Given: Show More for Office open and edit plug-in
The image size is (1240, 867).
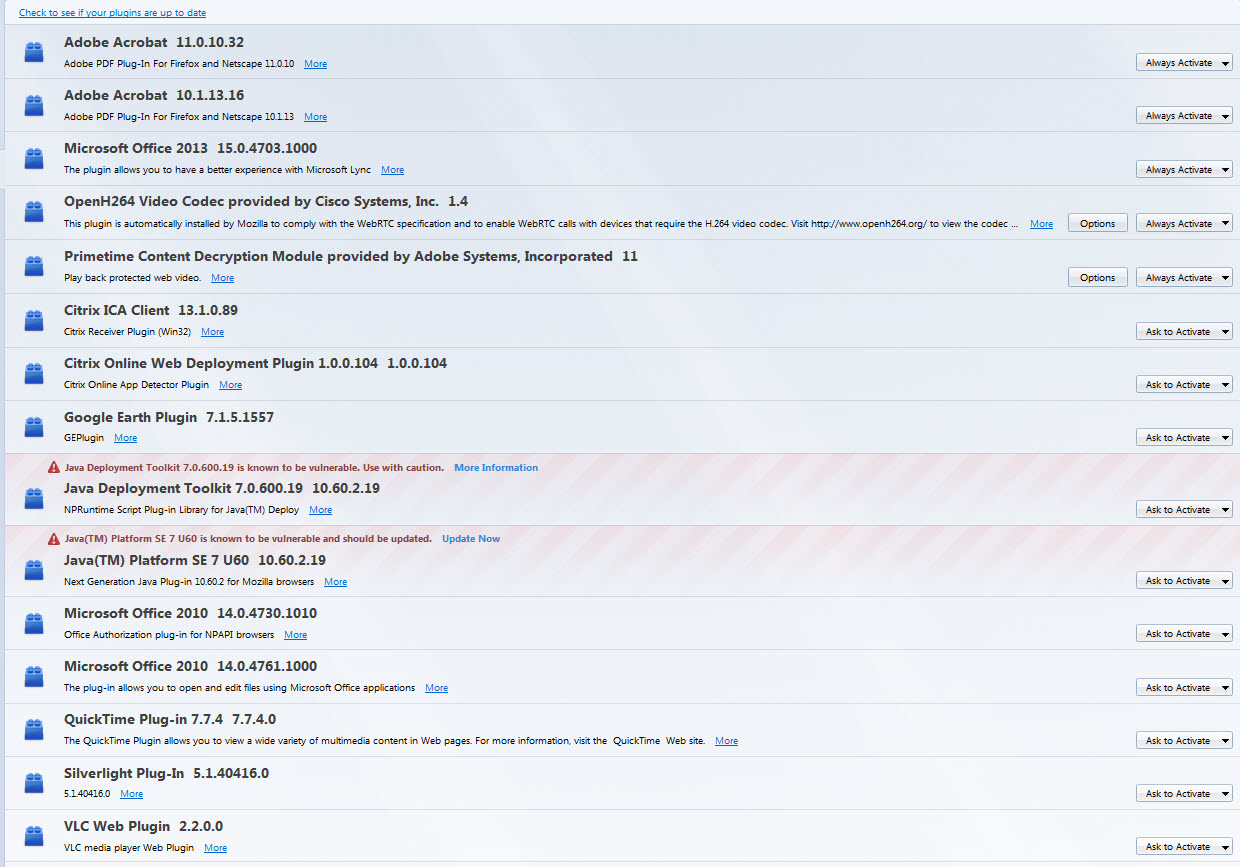Looking at the screenshot, I should pos(436,688).
